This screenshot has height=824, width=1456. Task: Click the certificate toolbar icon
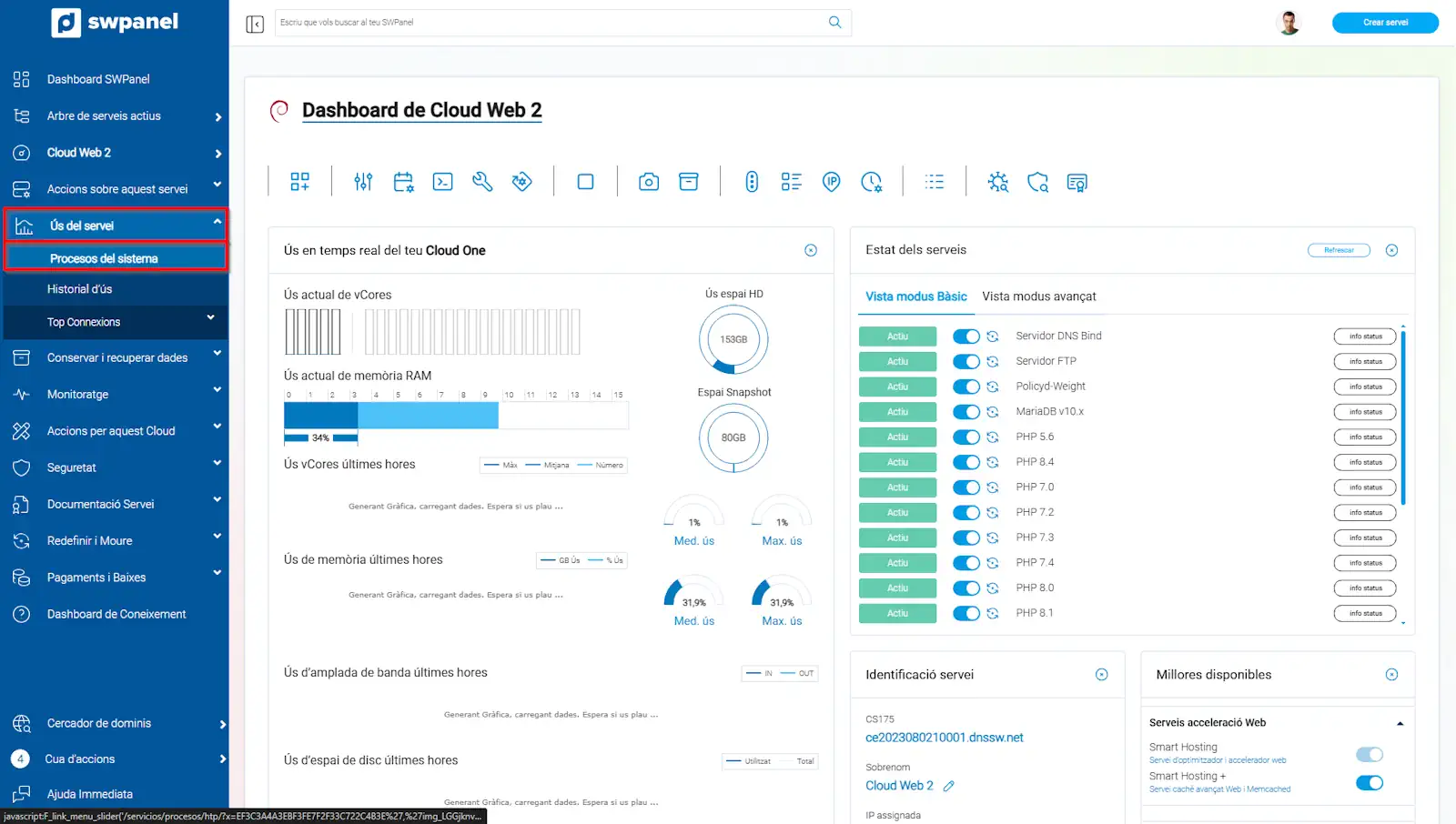click(1077, 182)
